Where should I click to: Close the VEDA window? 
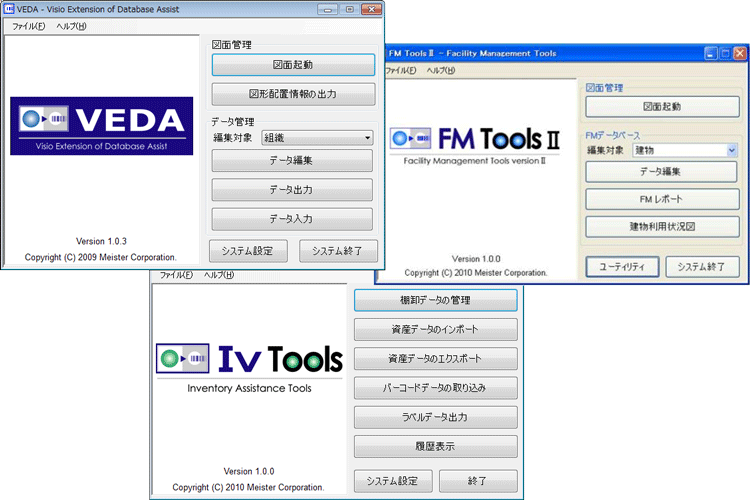click(x=372, y=9)
